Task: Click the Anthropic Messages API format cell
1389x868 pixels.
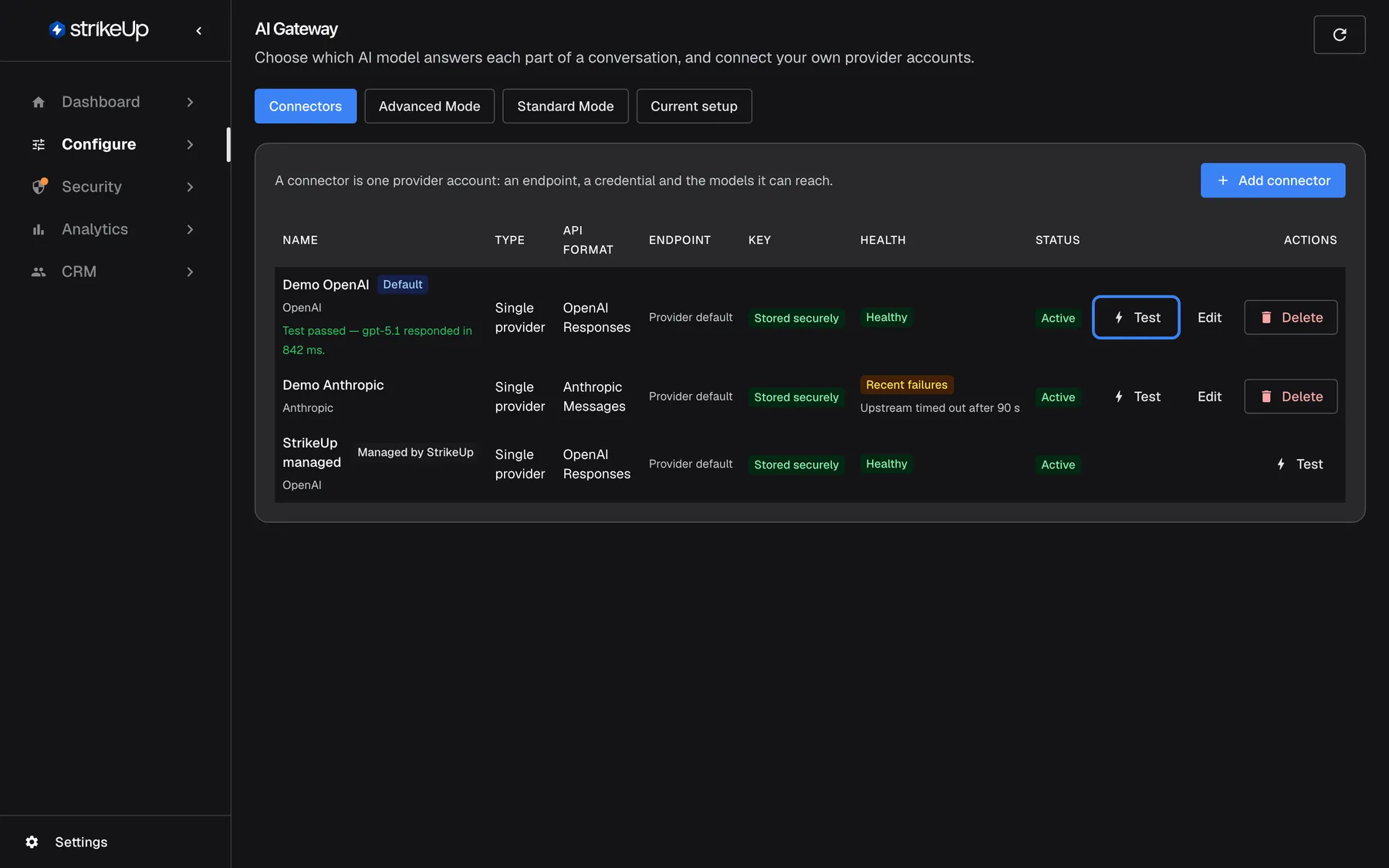Action: [x=594, y=397]
